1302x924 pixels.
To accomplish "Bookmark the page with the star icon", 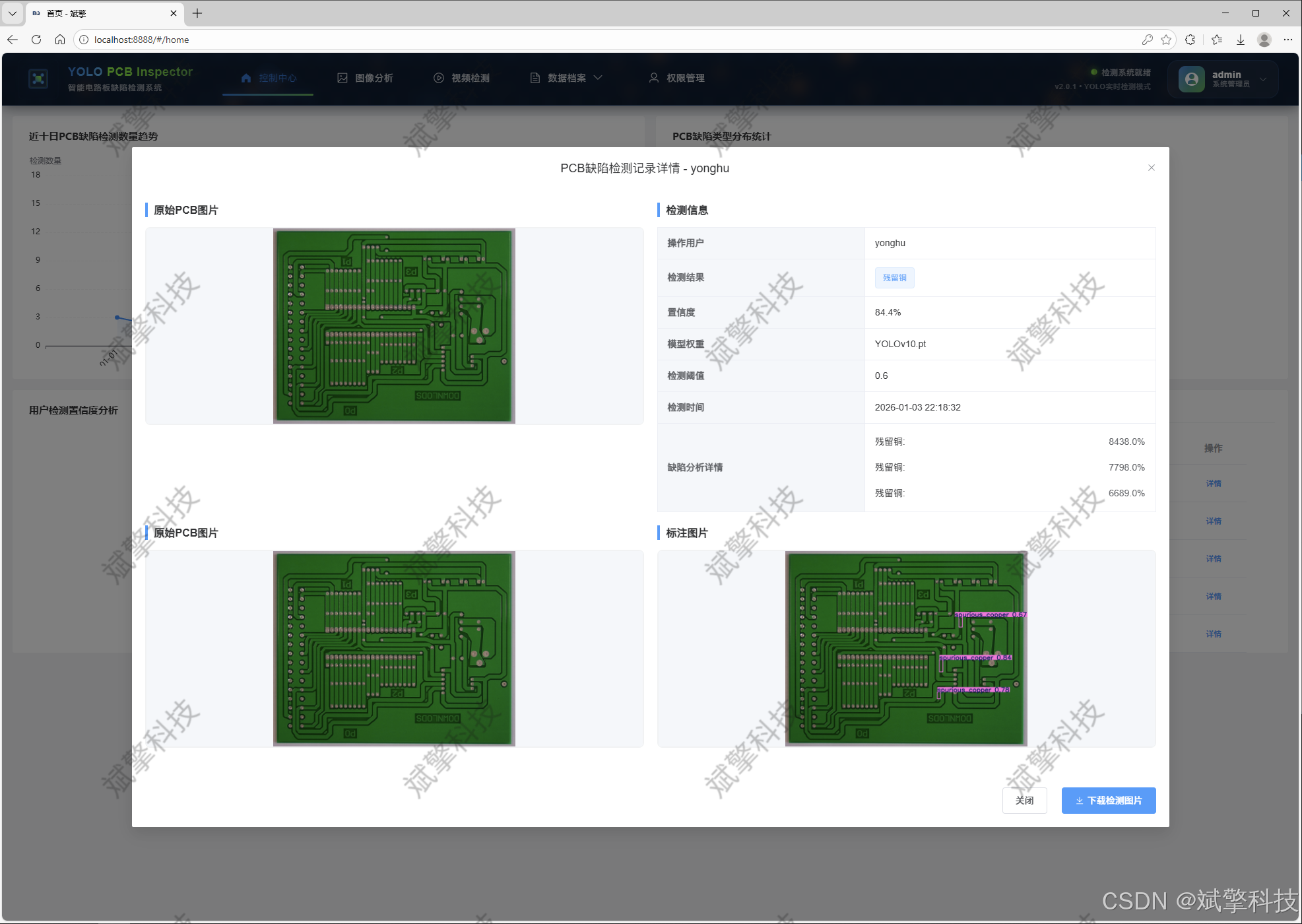I will click(1166, 40).
